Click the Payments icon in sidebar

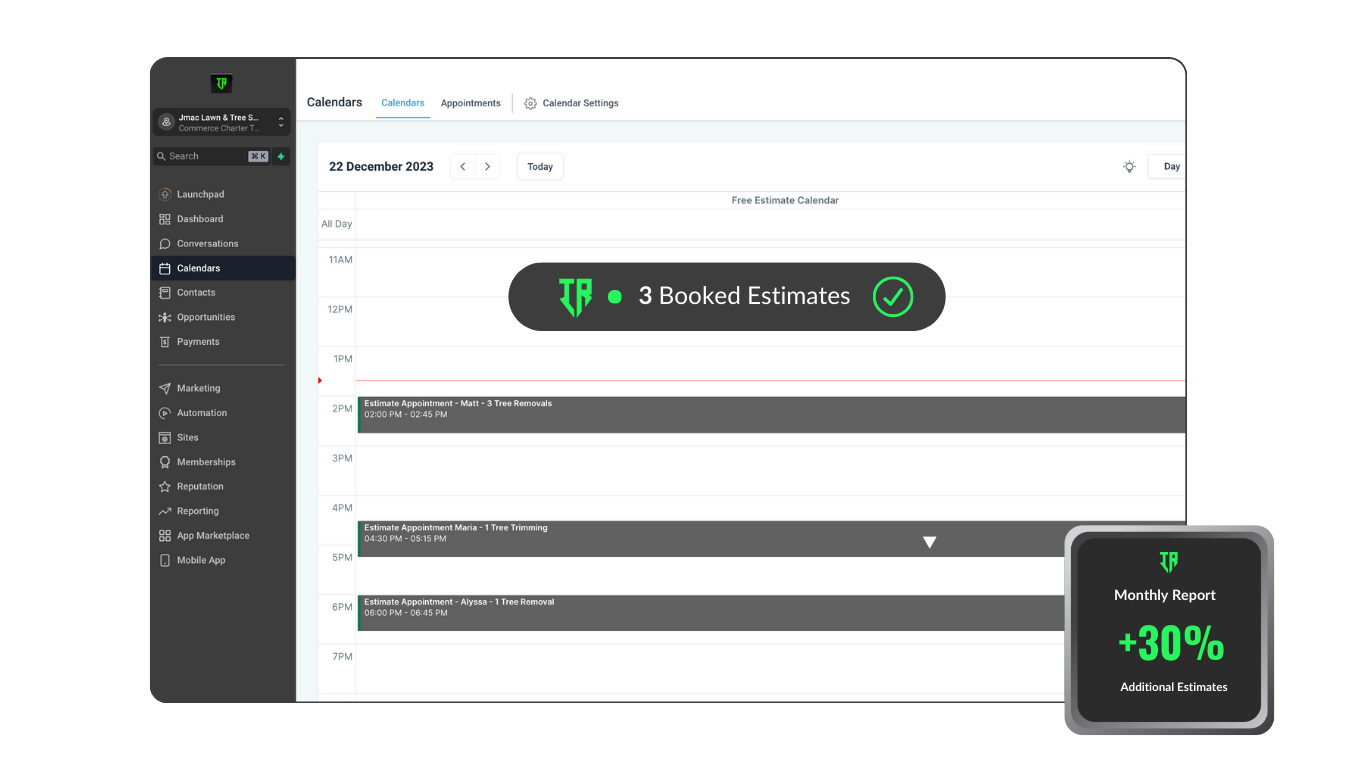(165, 342)
